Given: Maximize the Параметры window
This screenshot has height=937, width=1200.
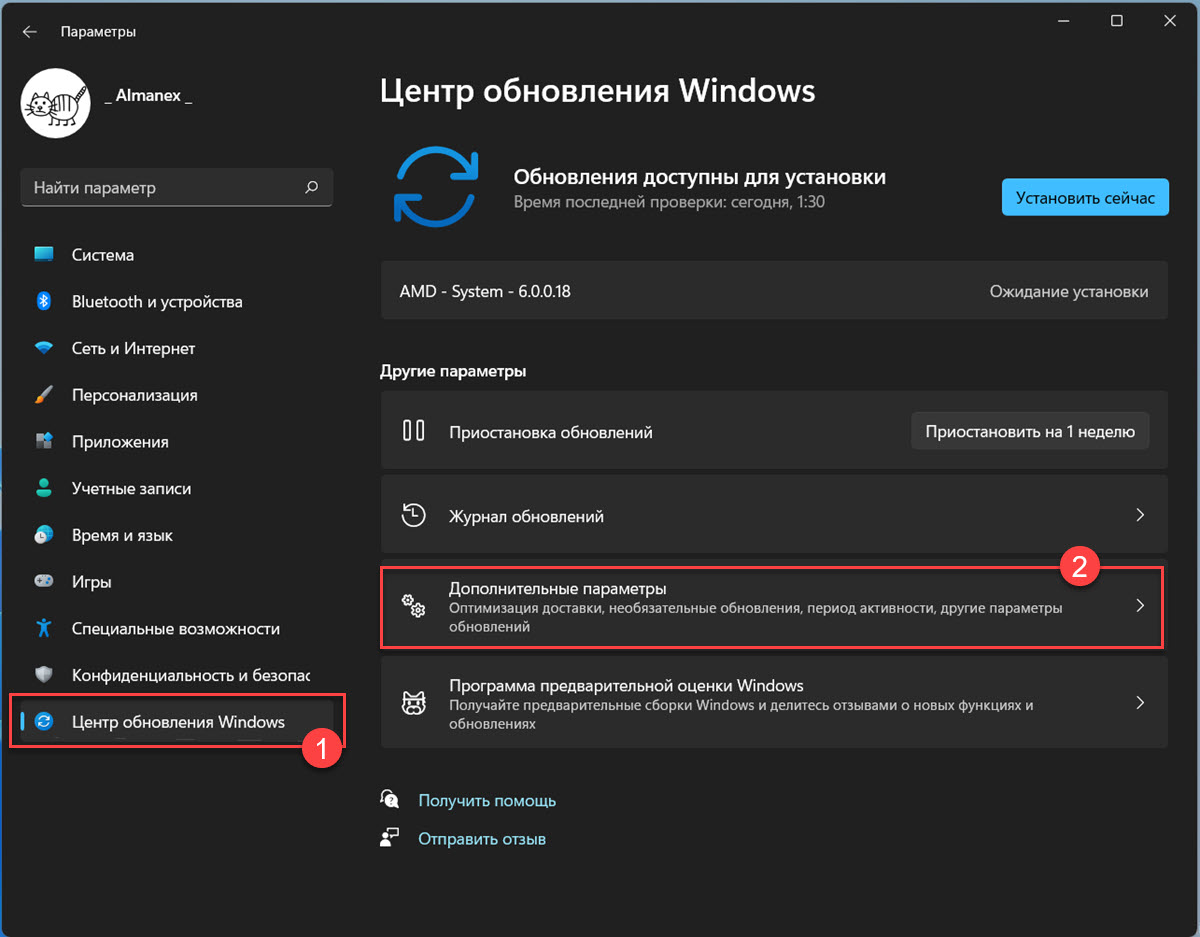Looking at the screenshot, I should [x=1117, y=21].
